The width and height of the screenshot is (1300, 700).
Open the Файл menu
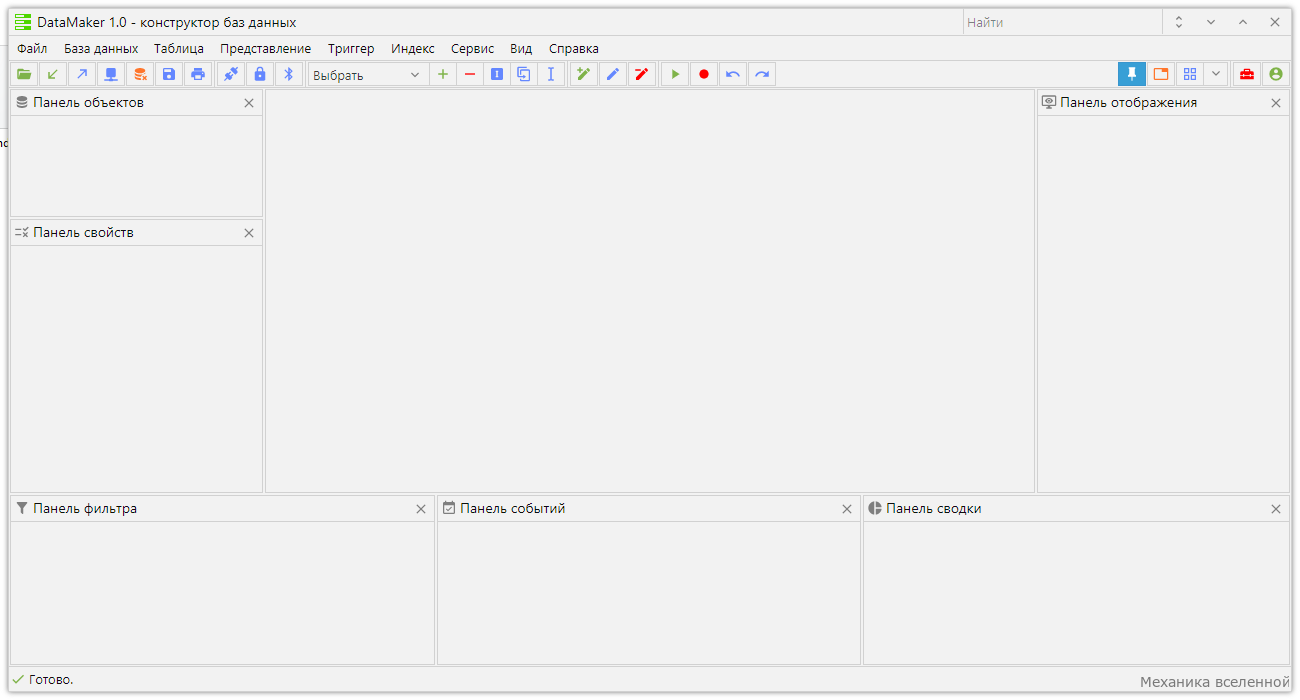point(32,48)
